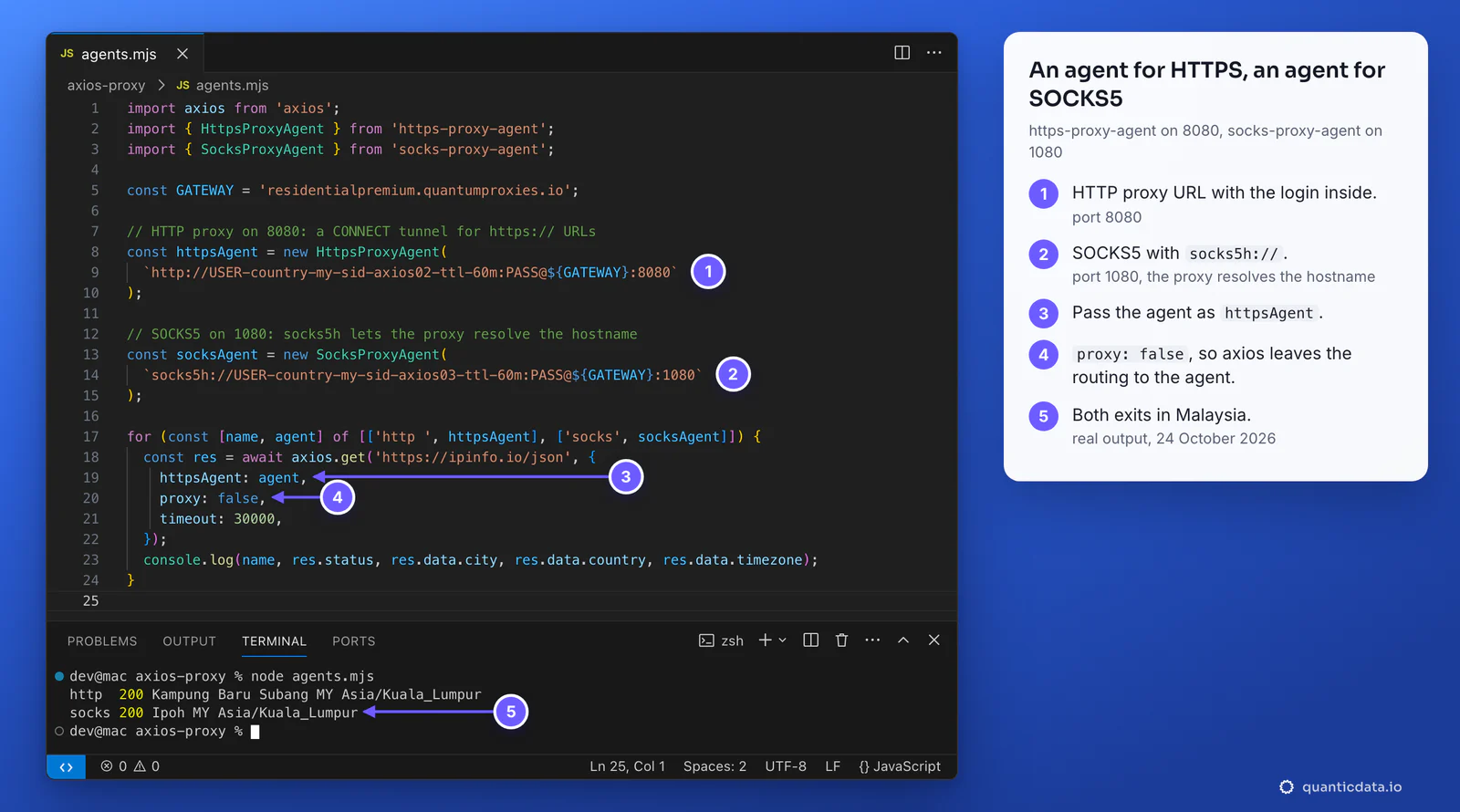Click the console.log statement on line 23
The width and height of the screenshot is (1460, 812).
click(x=480, y=560)
